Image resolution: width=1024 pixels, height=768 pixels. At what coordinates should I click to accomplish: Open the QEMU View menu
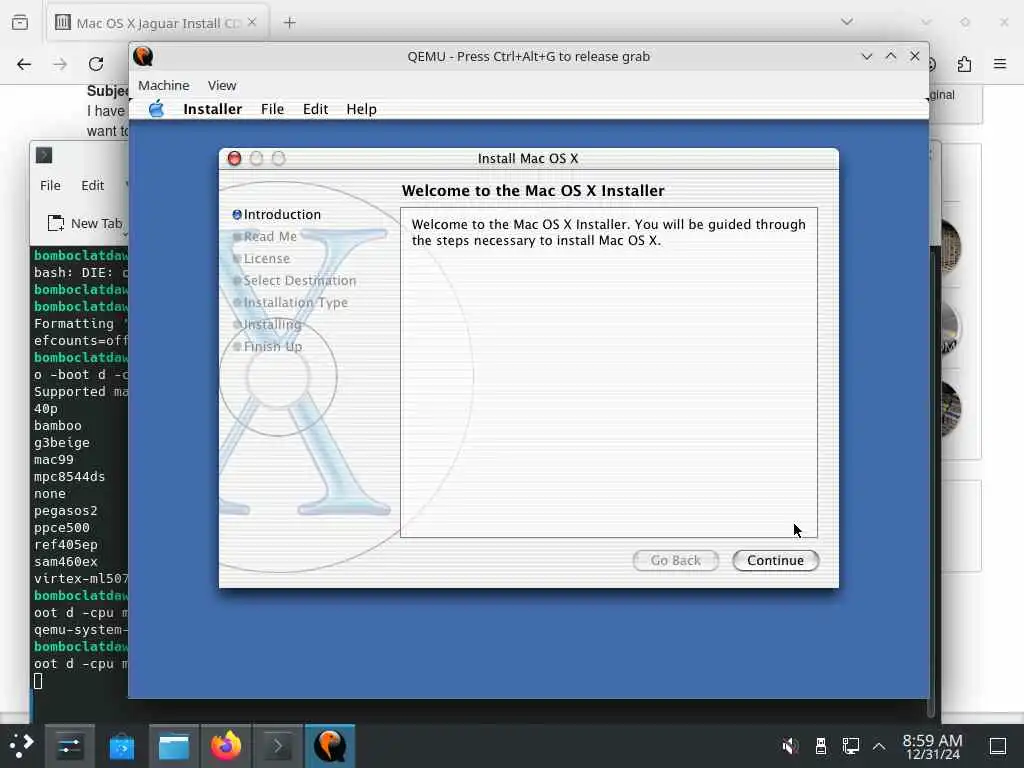coord(222,86)
